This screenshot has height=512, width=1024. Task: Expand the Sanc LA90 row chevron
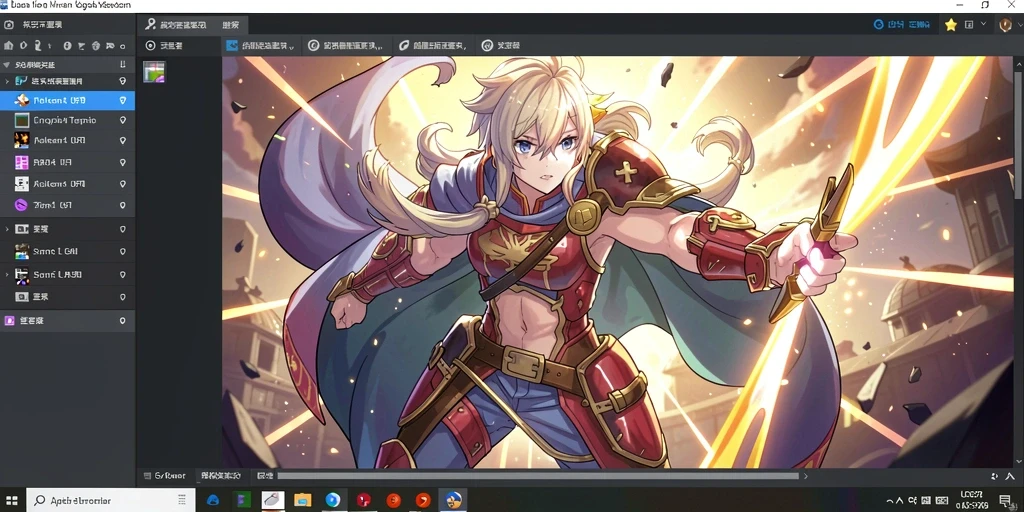(7, 274)
